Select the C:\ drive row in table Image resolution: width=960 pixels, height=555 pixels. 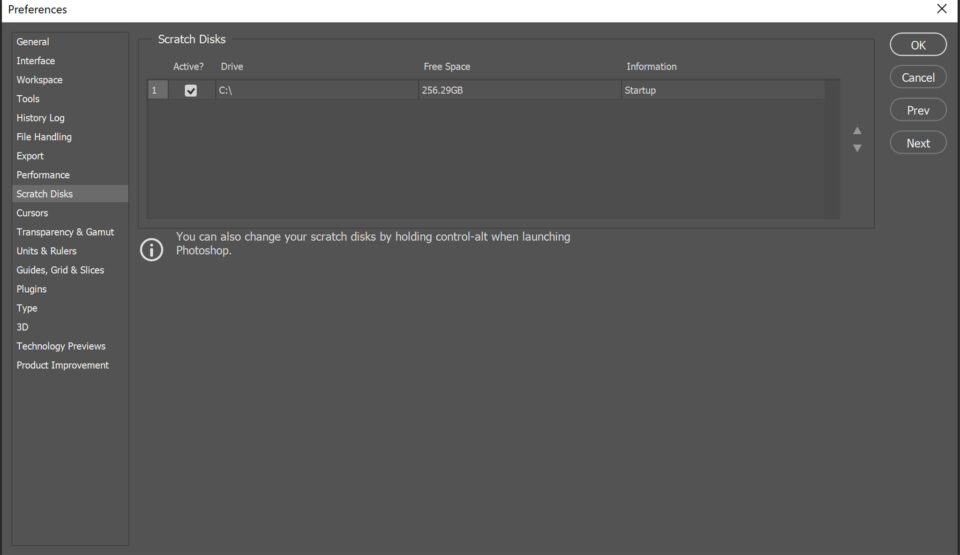[300, 90]
